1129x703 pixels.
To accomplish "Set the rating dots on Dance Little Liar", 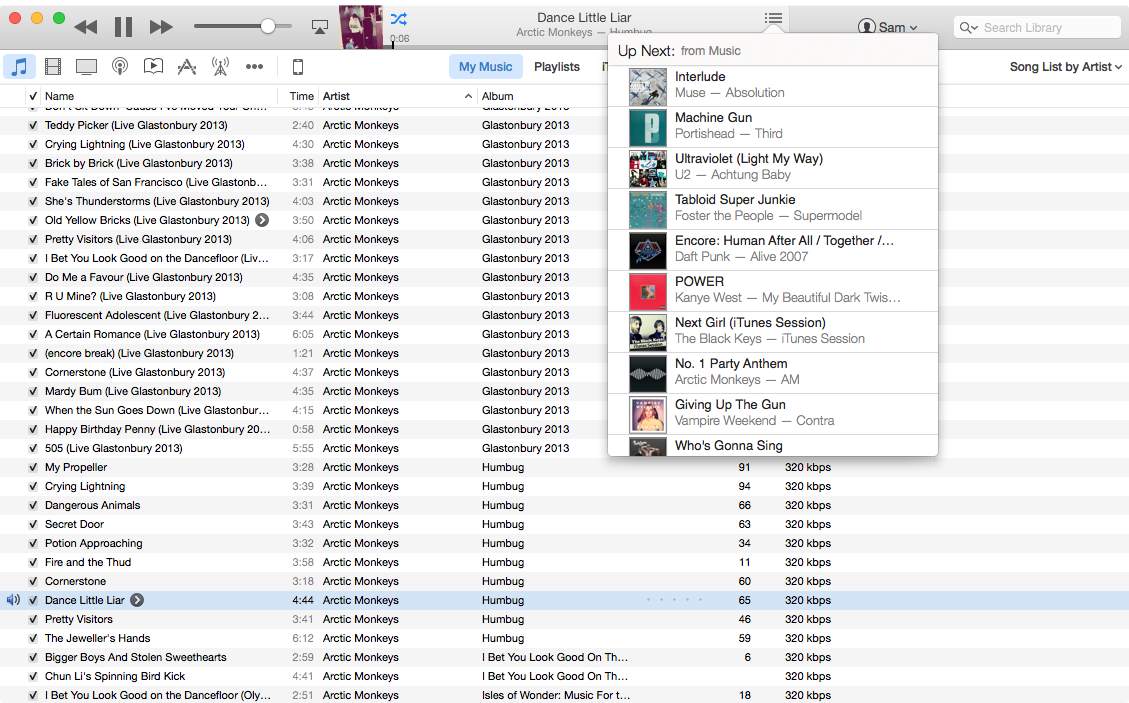I will [x=674, y=600].
